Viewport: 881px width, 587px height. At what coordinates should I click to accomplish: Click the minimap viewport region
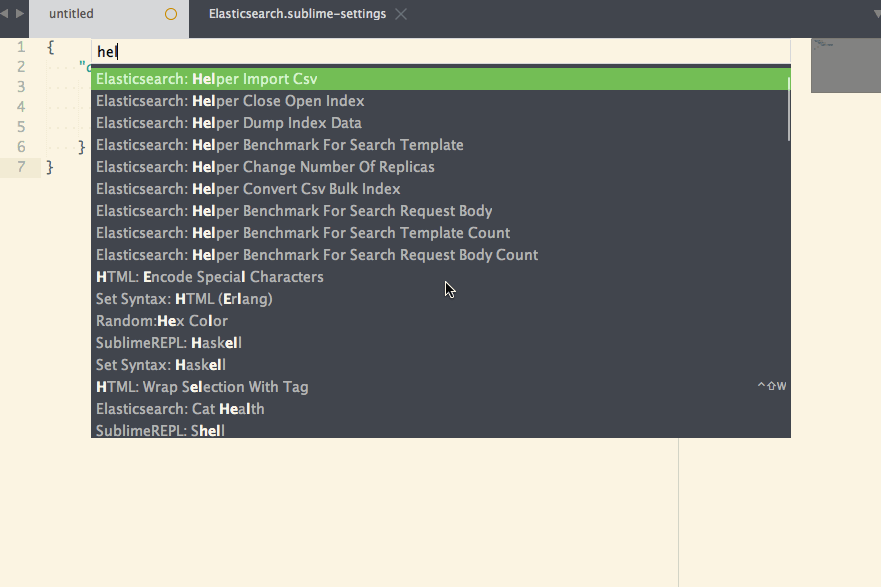pos(846,66)
